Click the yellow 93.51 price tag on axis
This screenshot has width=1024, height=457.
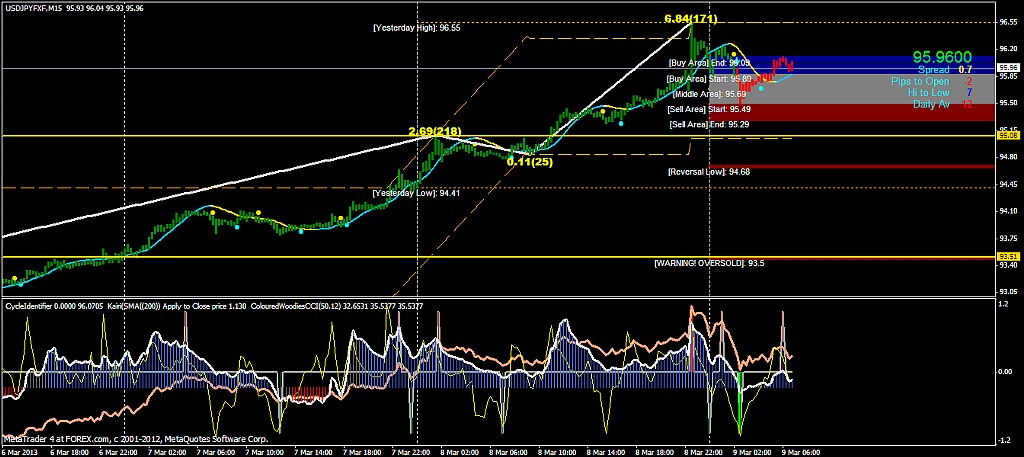(1009, 257)
